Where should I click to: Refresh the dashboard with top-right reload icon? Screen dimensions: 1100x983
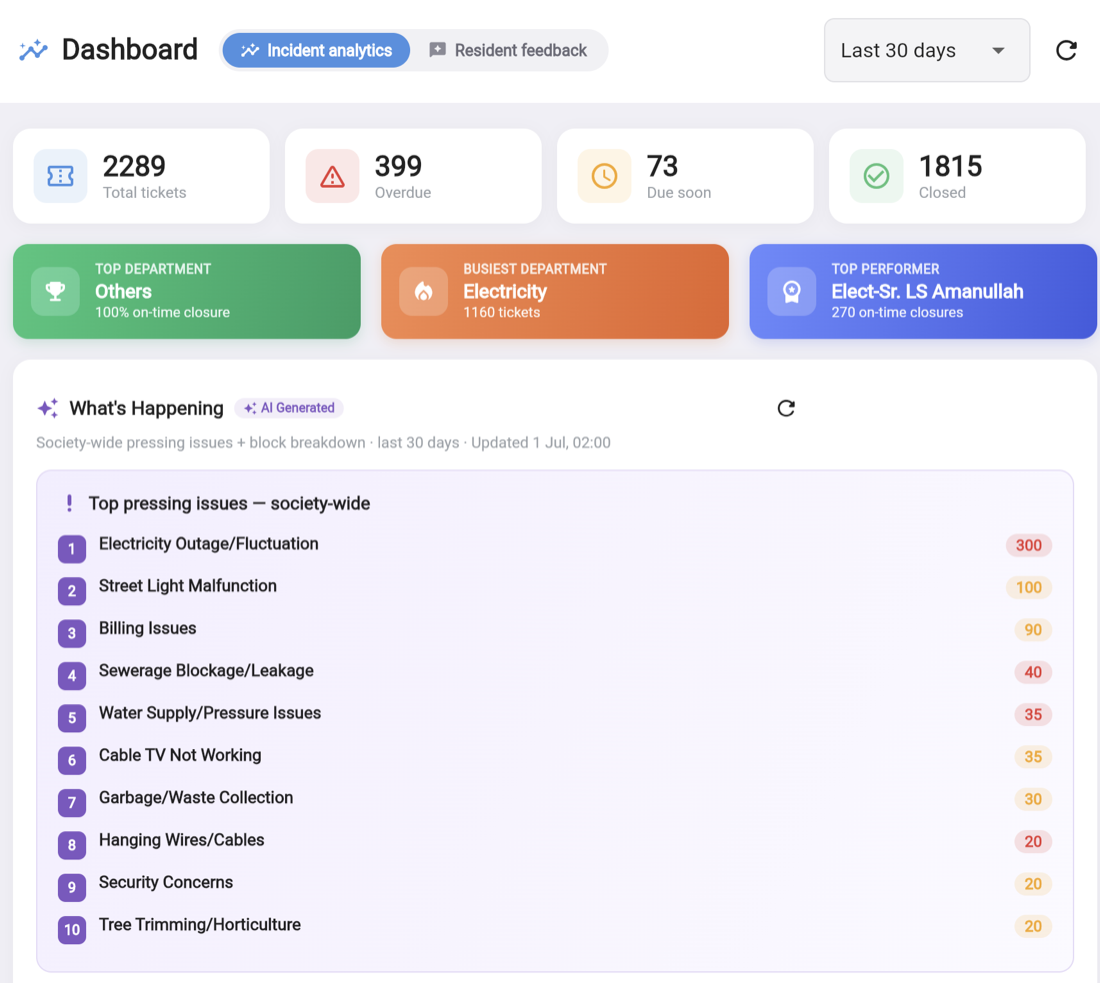[x=1066, y=51]
